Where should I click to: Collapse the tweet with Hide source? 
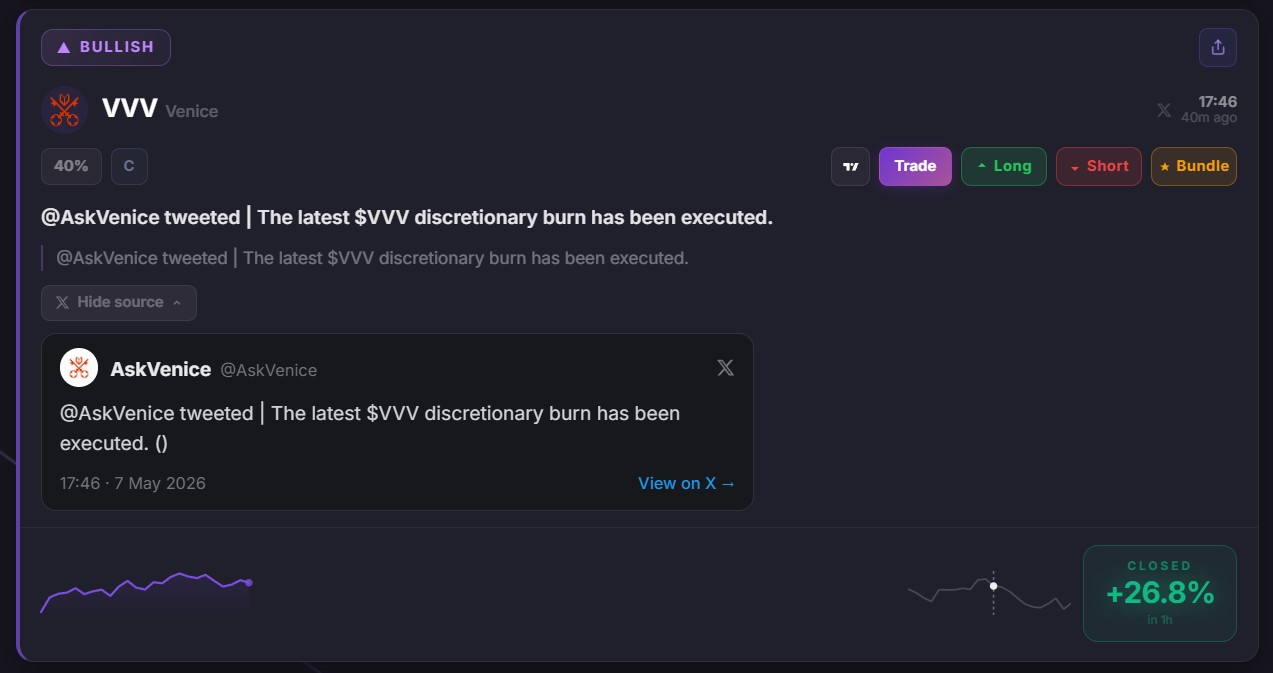pos(119,302)
